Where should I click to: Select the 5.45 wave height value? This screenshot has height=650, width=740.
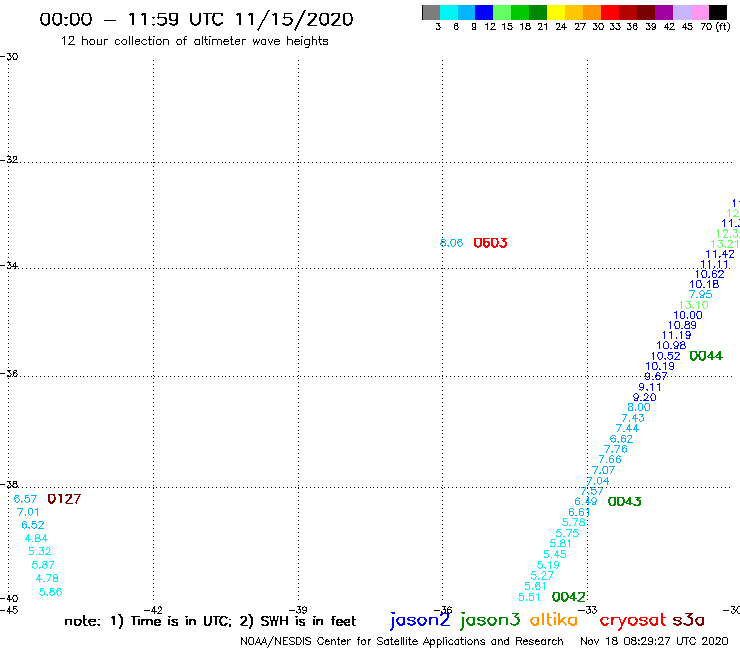coord(555,554)
